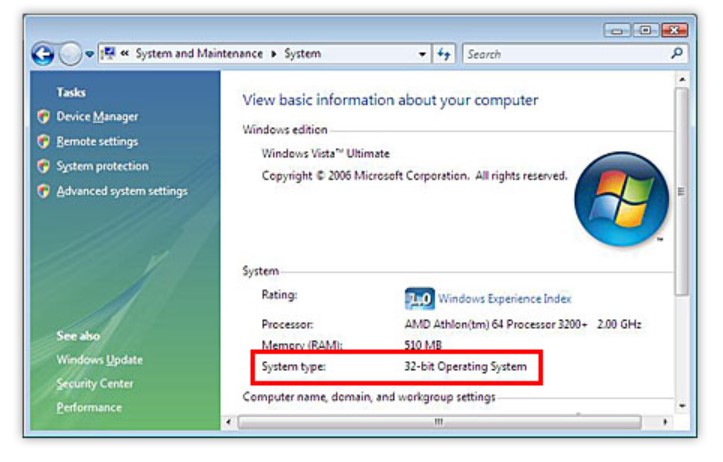Click shield icon beside Device Manager
The image size is (723, 462).
click(x=43, y=117)
